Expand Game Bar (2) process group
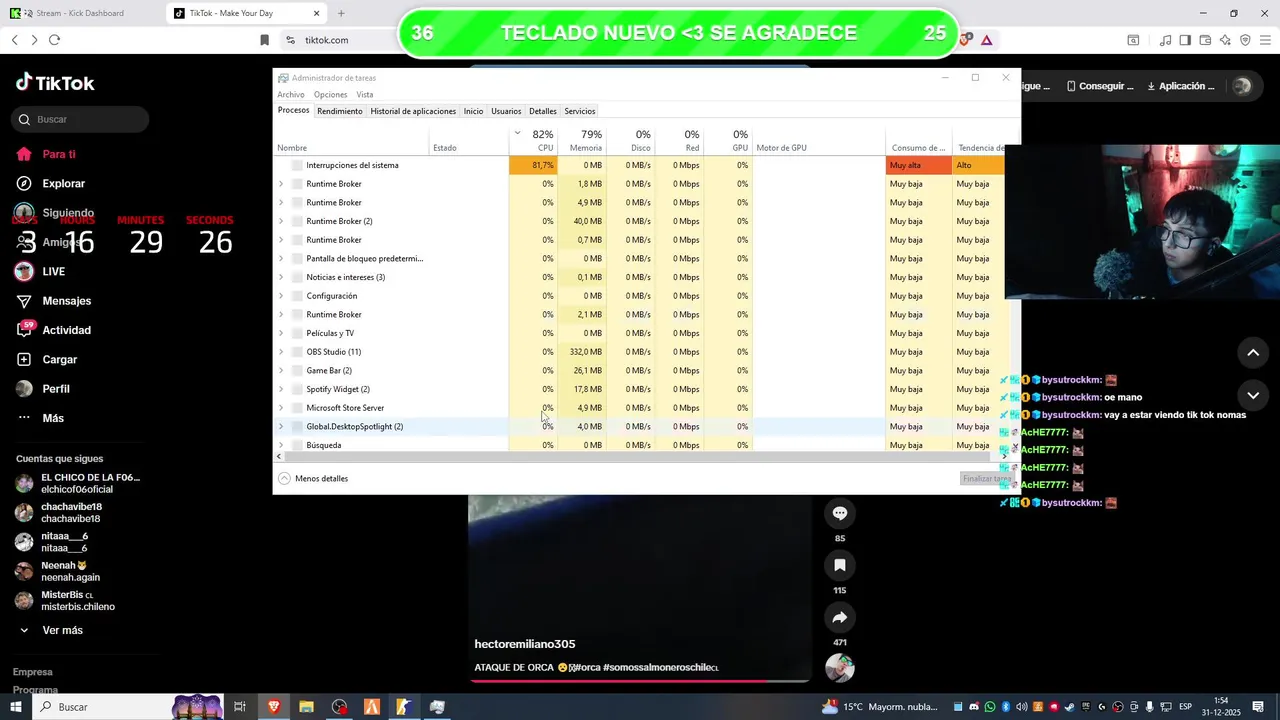 (x=281, y=371)
